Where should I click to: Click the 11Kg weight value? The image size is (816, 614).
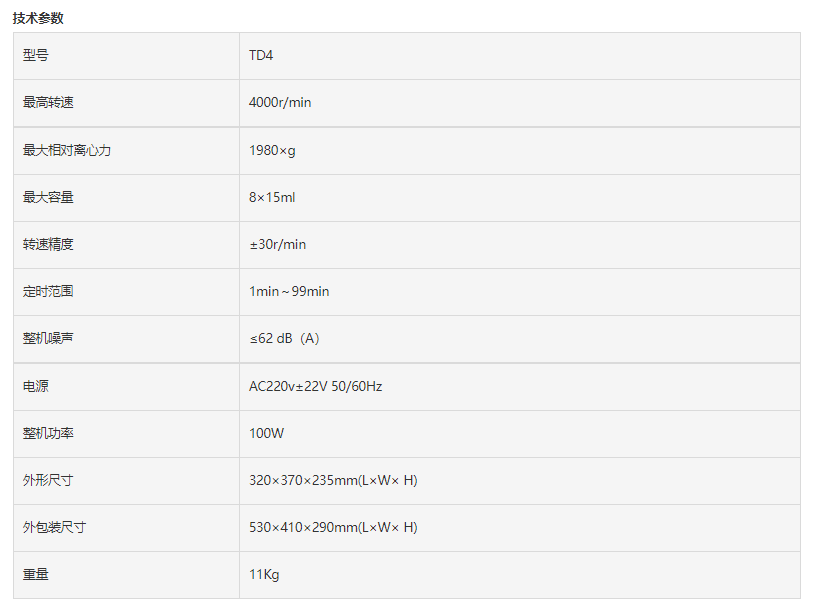coord(264,574)
